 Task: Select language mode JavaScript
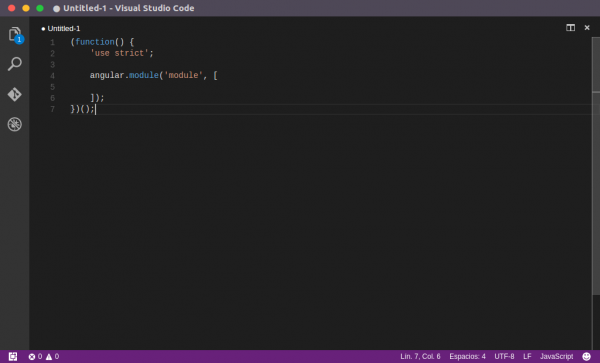coord(556,356)
